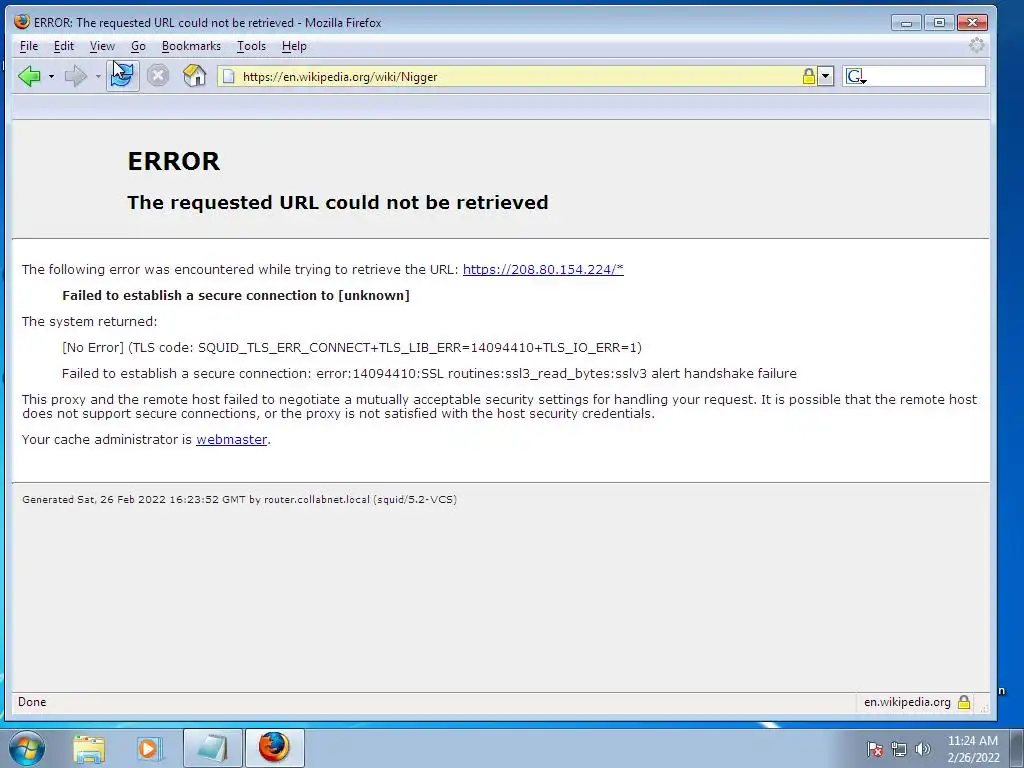Switch to the notepad-like taskbar application
The image size is (1024, 768).
212,748
